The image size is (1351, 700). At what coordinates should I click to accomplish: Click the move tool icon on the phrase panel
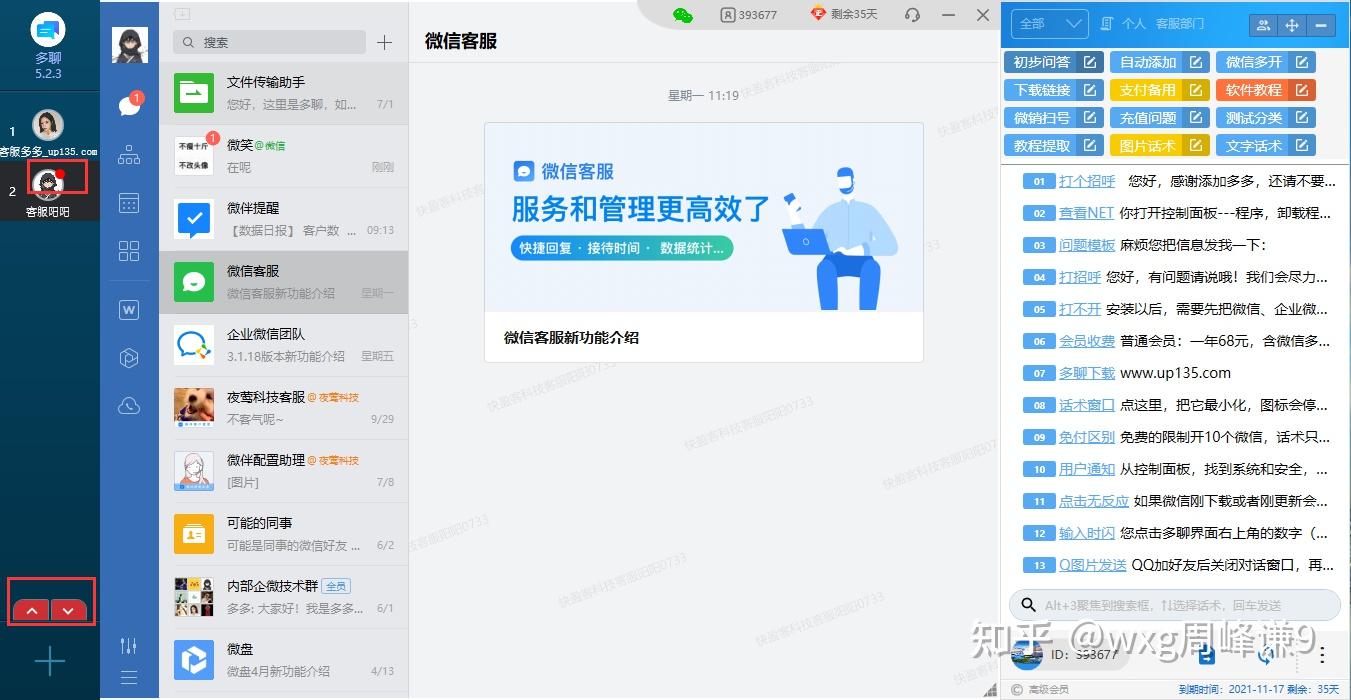(x=1292, y=25)
